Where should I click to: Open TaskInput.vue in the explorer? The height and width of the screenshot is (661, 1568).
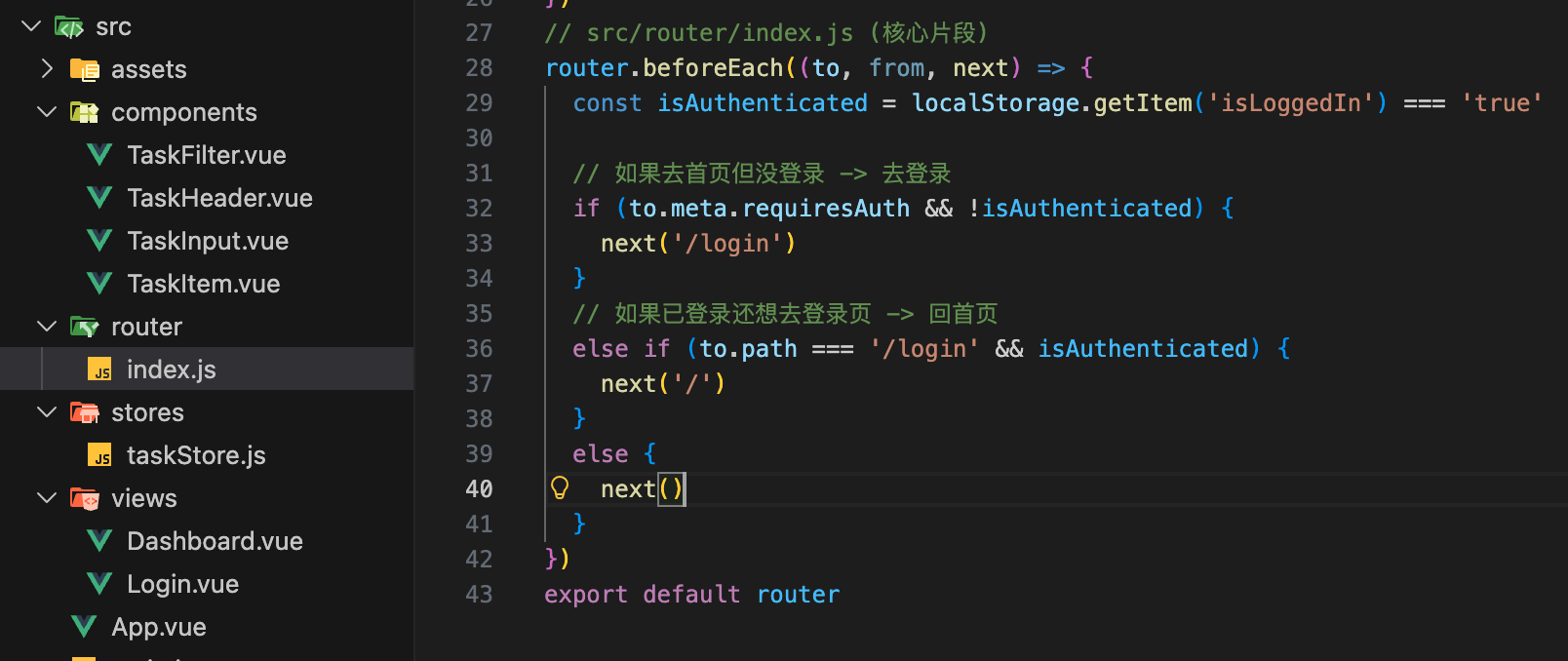[x=208, y=241]
